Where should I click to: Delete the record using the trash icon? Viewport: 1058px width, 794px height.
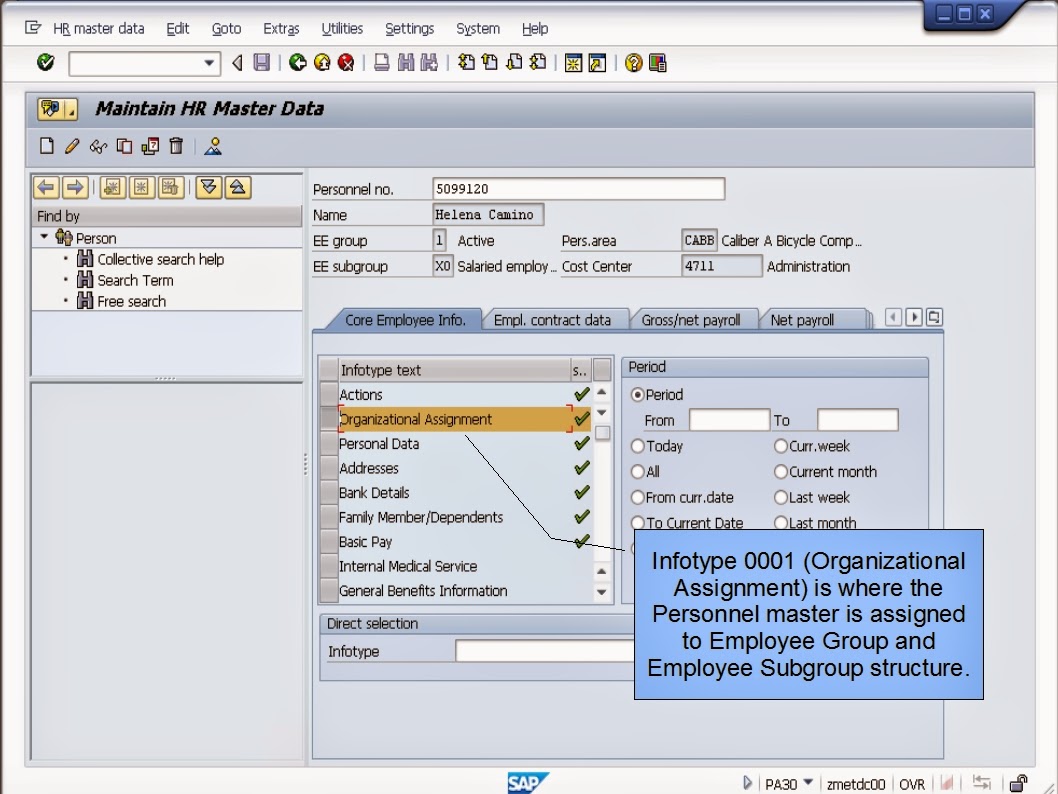tap(177, 146)
